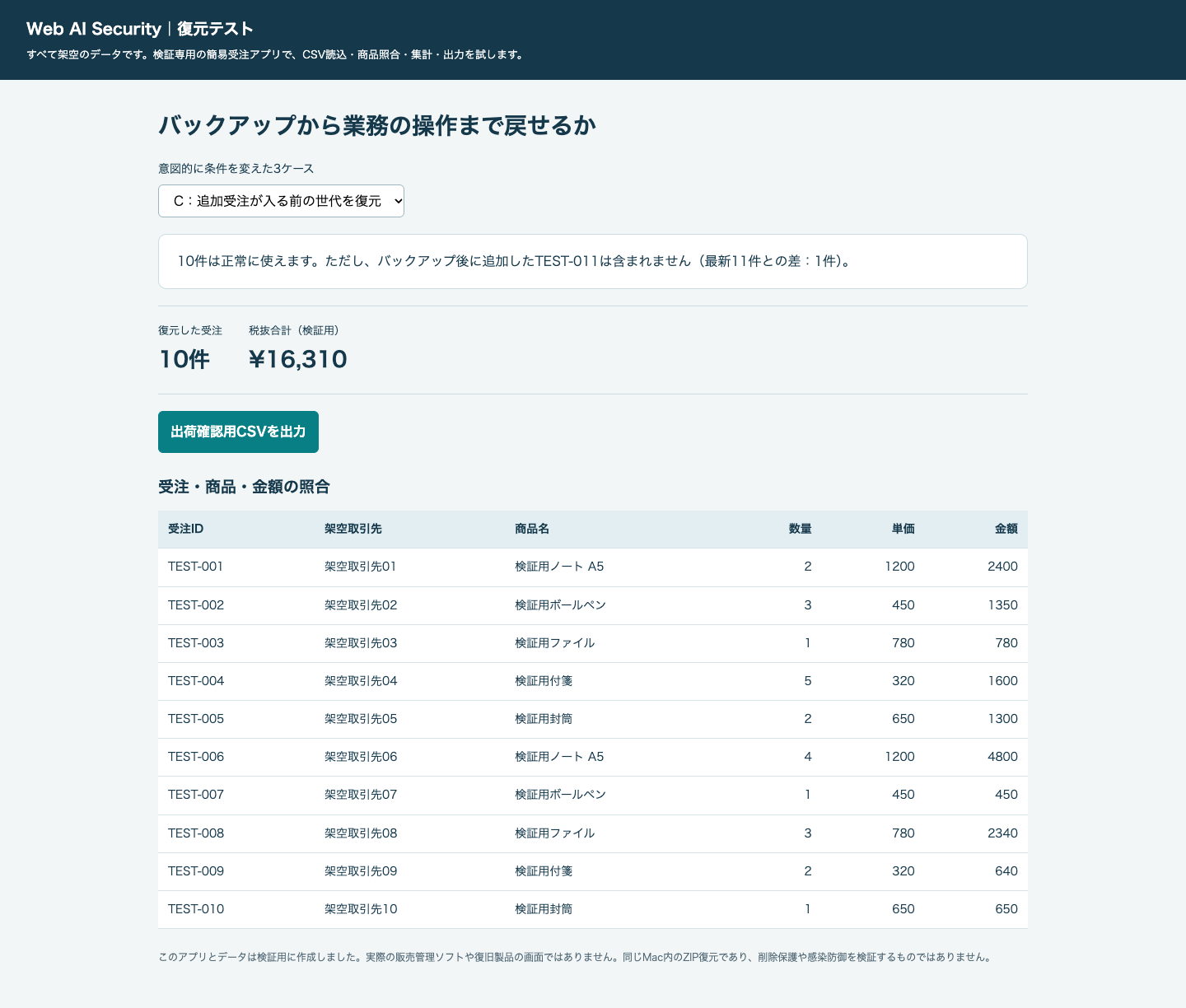Click 検証用ノート A5 in the TEST-001 row

tap(559, 567)
